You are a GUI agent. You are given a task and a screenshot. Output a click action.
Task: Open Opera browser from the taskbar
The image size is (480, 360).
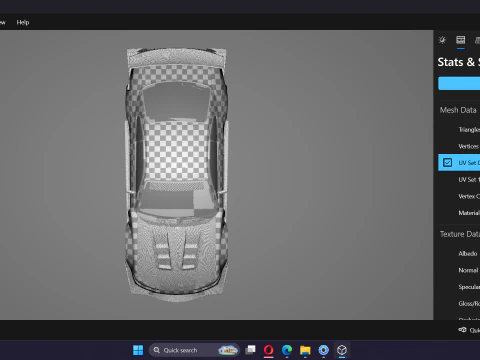[x=269, y=350]
